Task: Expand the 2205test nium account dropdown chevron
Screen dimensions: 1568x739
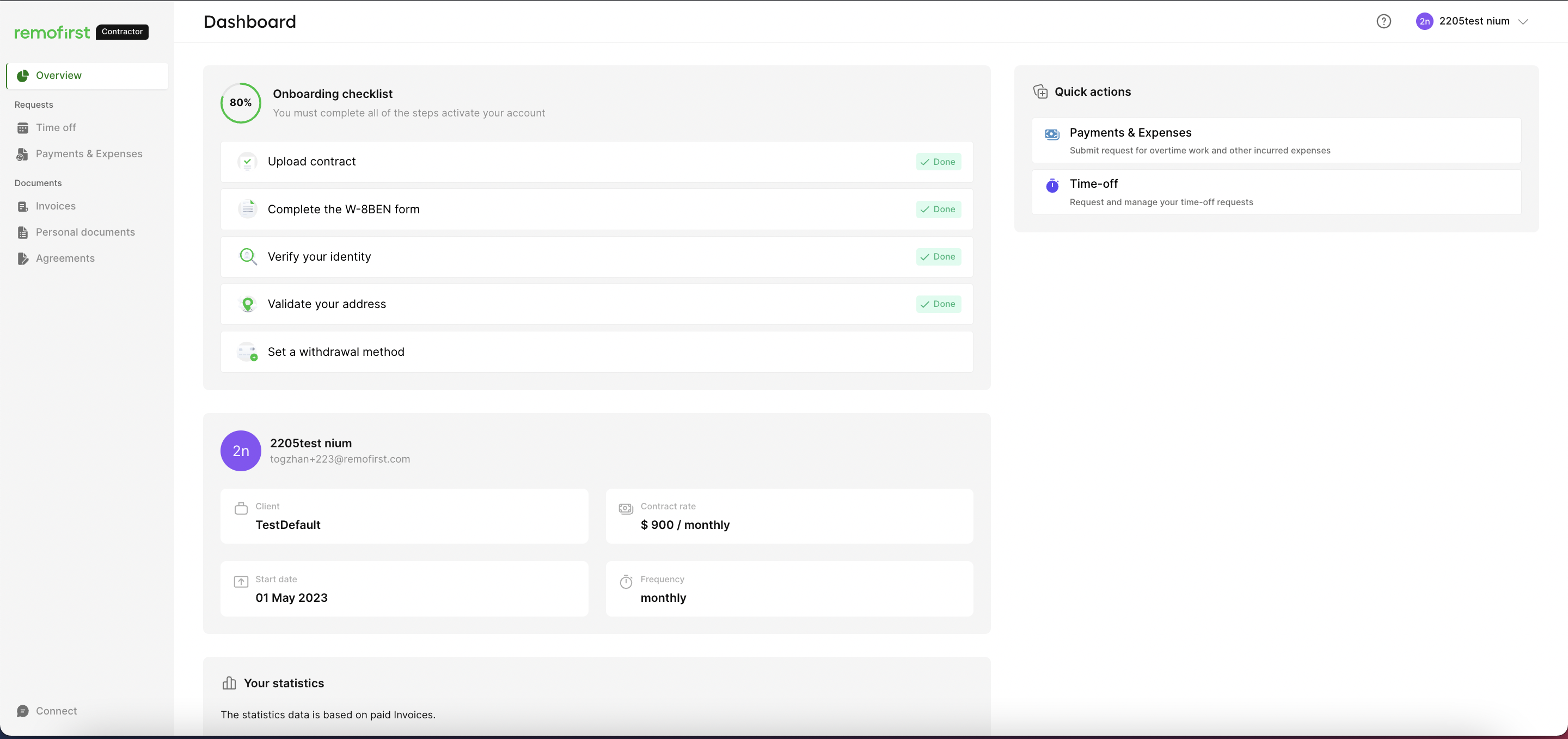Action: [x=1523, y=21]
